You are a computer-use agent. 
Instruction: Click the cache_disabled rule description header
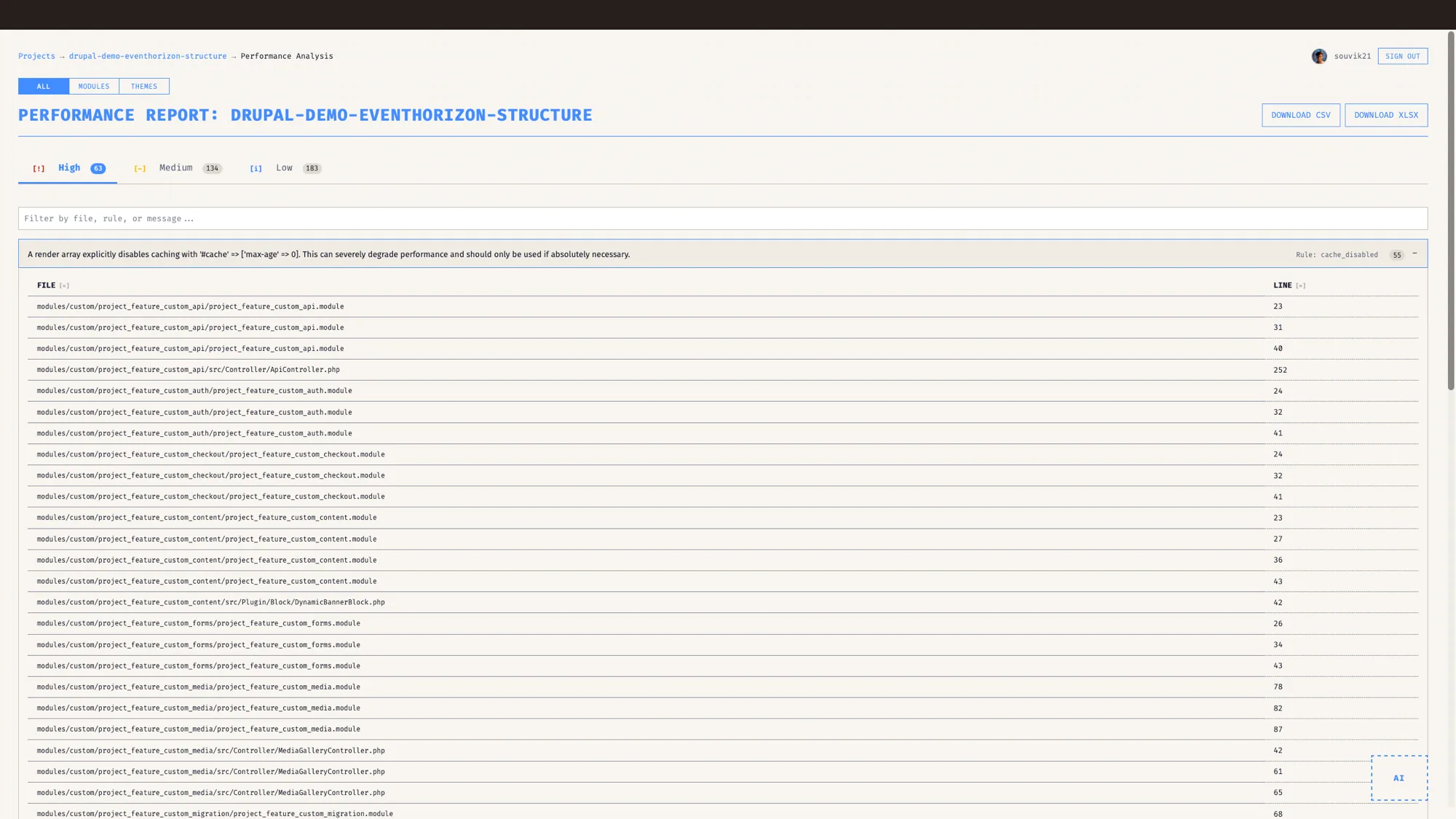(723, 254)
